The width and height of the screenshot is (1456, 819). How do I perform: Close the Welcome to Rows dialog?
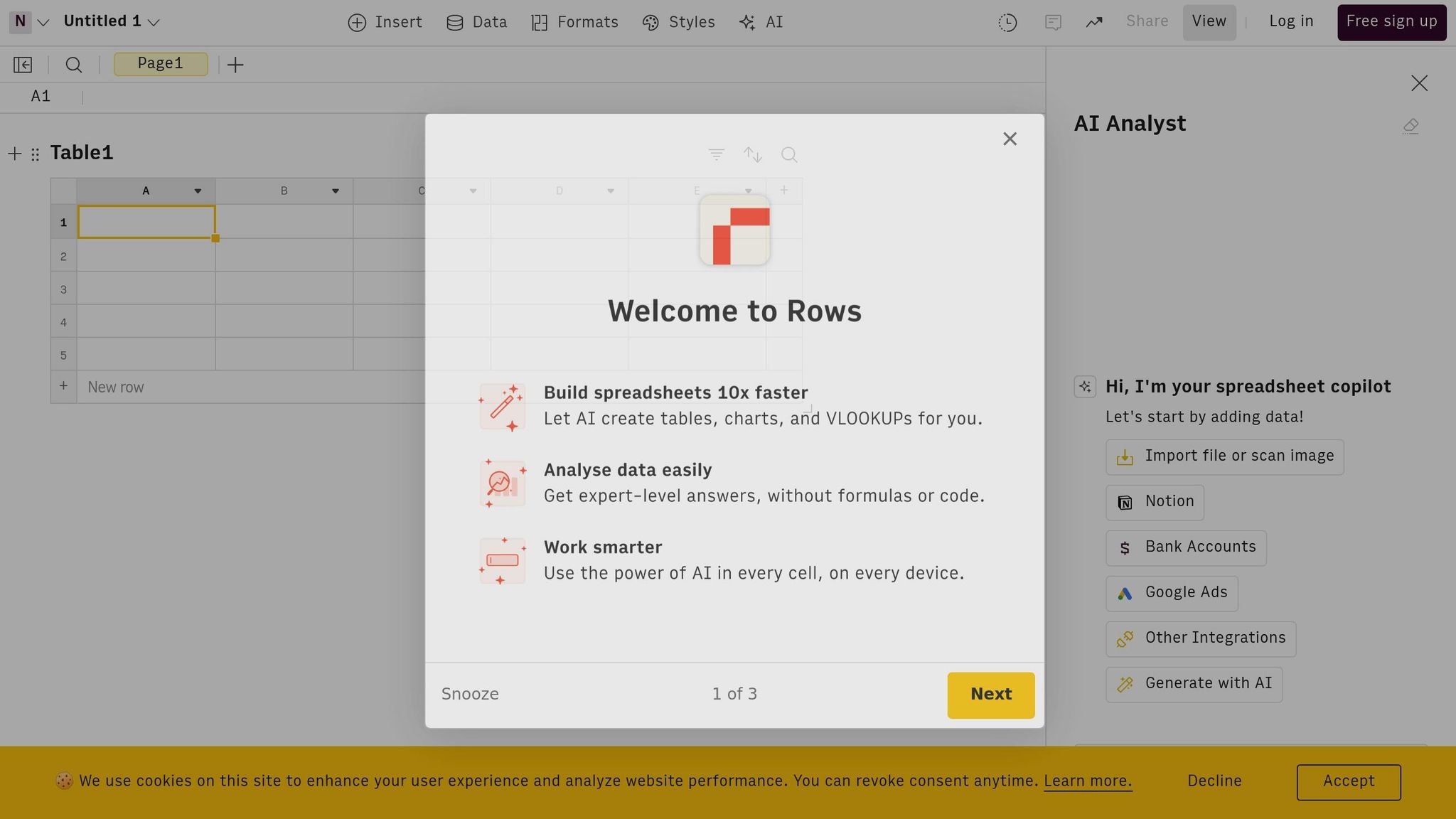point(1010,139)
